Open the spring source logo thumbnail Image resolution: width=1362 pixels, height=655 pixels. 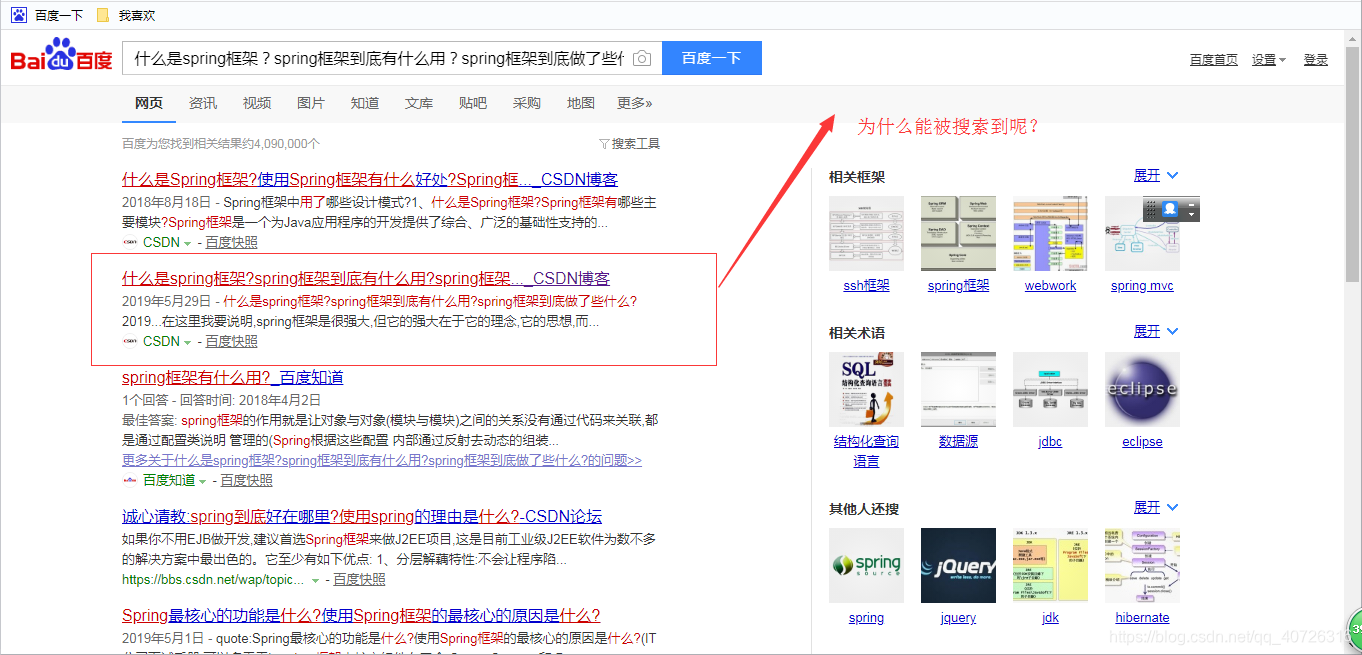(866, 565)
